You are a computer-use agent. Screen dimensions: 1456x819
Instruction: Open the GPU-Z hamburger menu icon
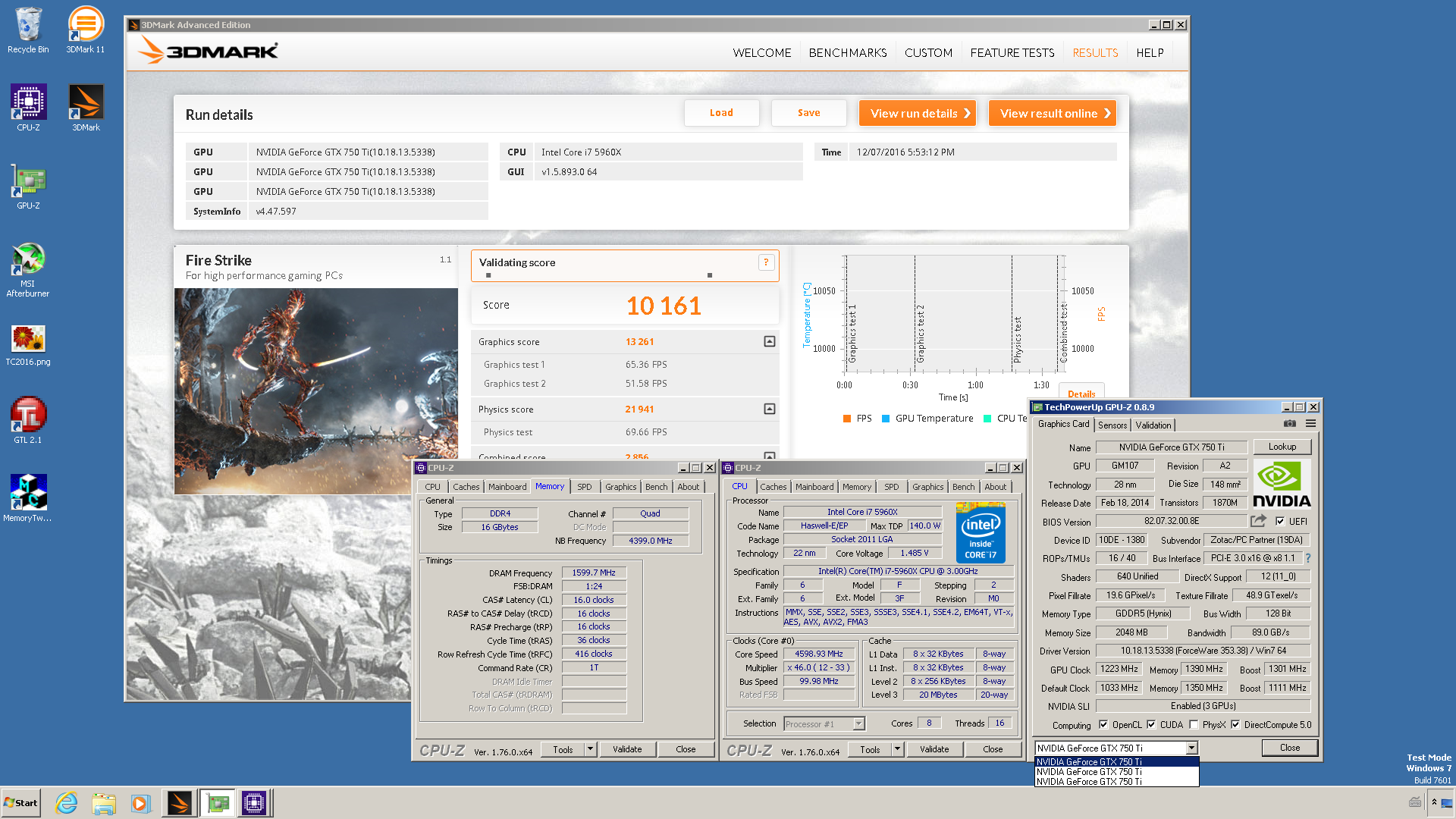[x=1310, y=424]
